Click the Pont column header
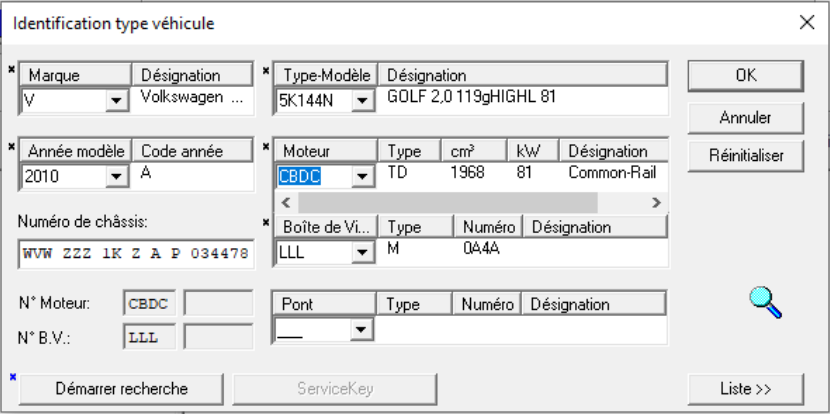 pyautogui.click(x=324, y=304)
